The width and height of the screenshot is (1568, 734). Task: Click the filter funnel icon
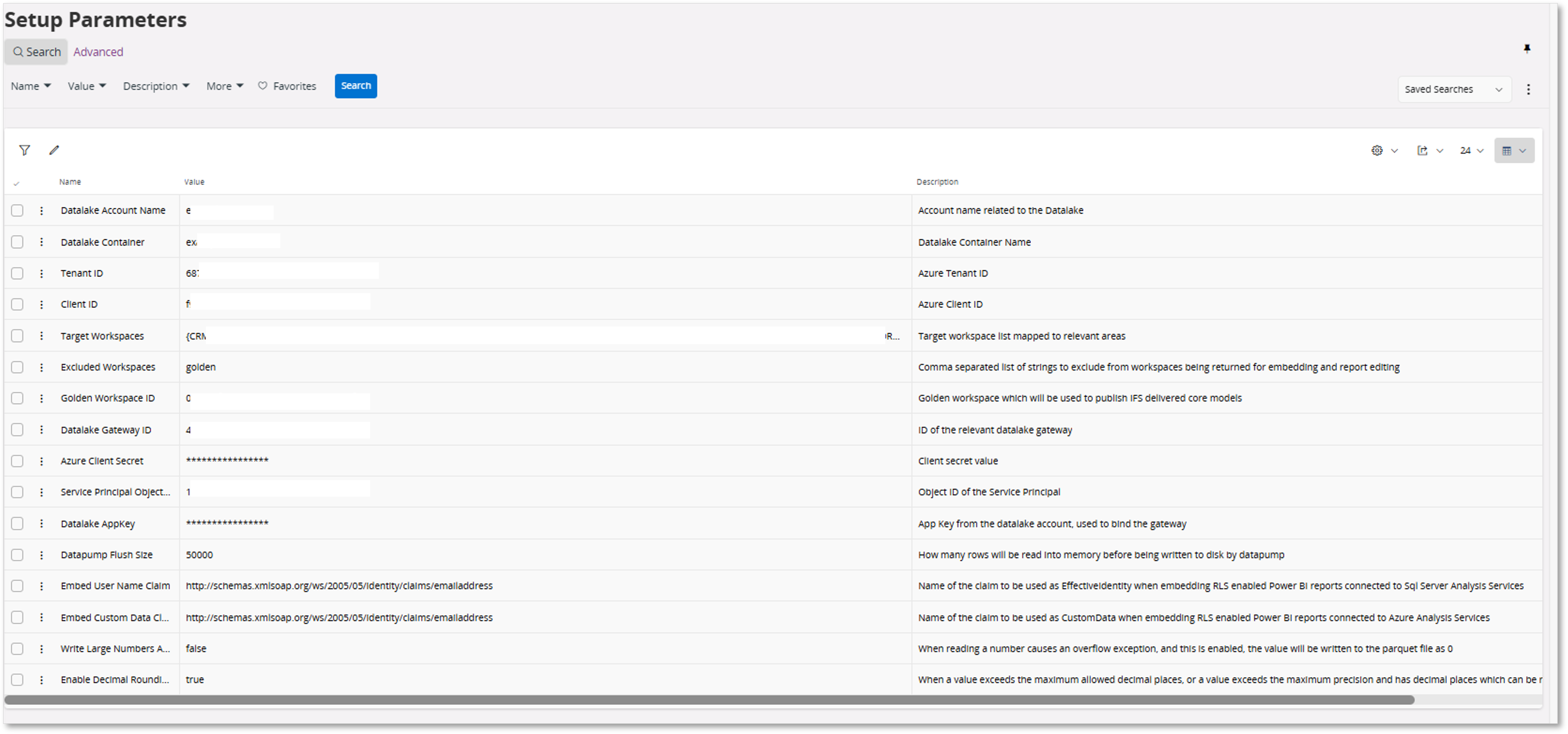24,150
